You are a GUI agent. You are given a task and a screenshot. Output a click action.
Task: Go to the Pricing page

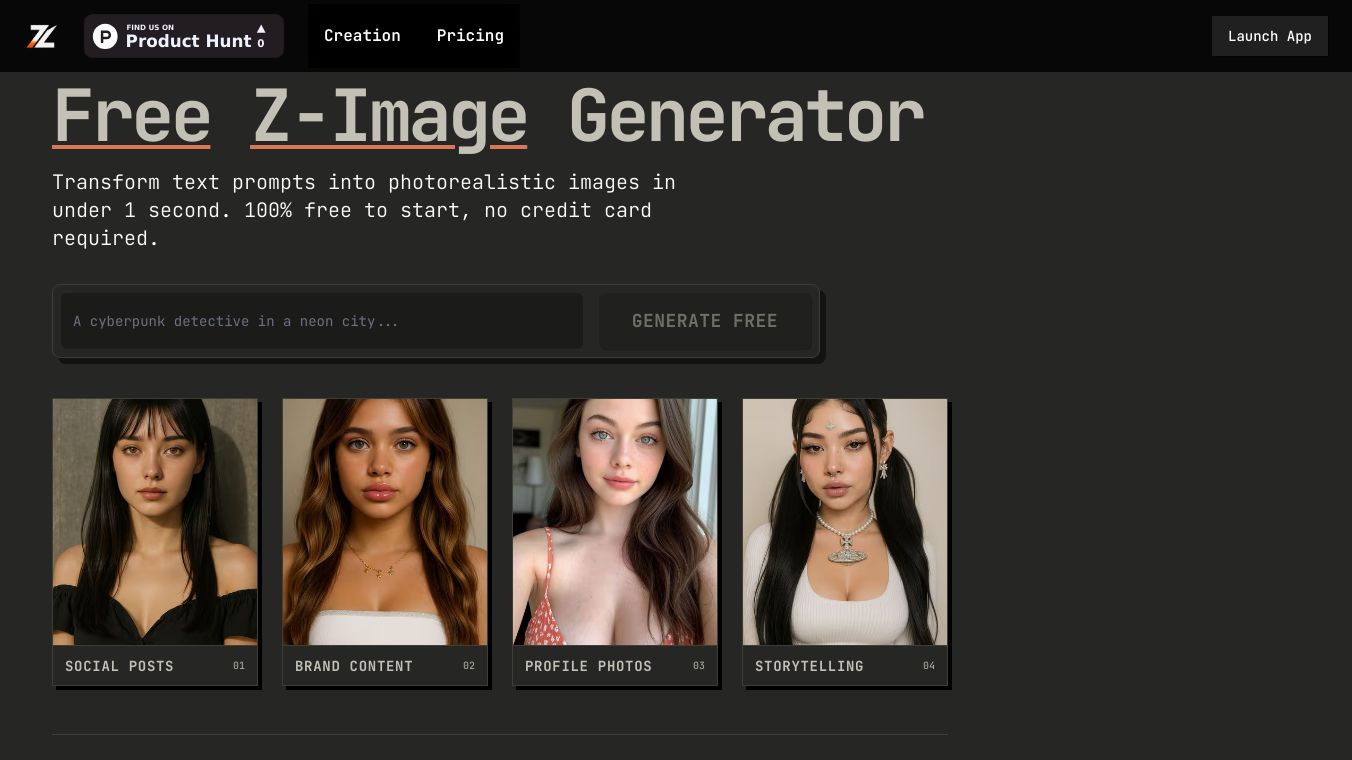pos(470,36)
